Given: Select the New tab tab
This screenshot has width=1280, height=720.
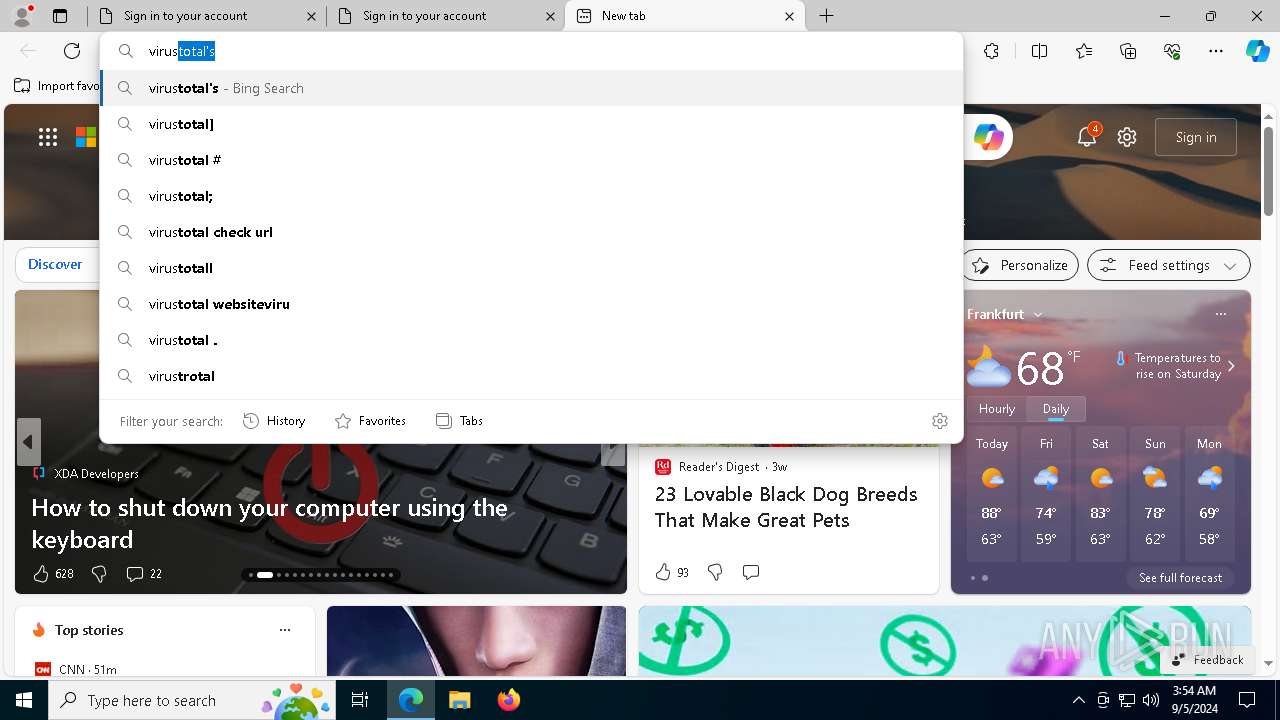Looking at the screenshot, I should point(685,16).
